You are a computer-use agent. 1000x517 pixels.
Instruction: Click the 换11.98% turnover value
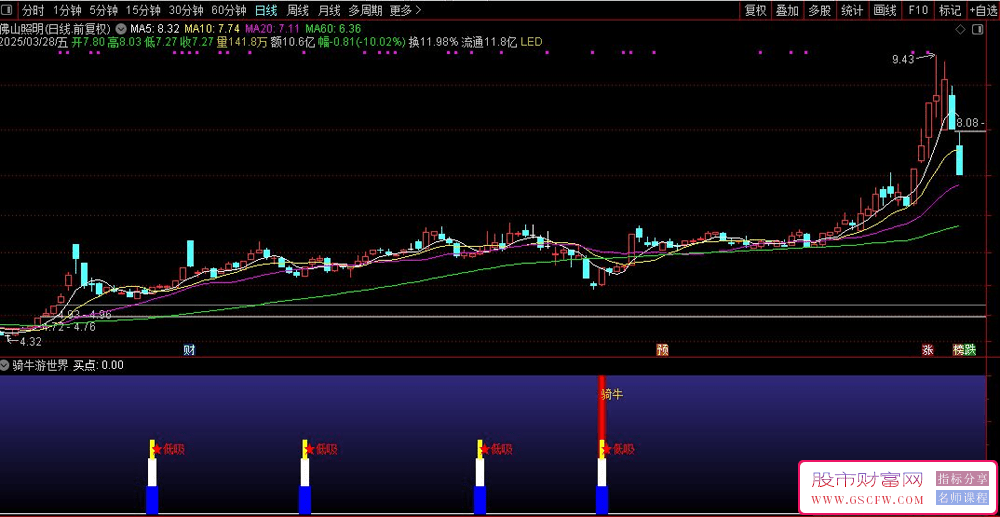pyautogui.click(x=434, y=42)
